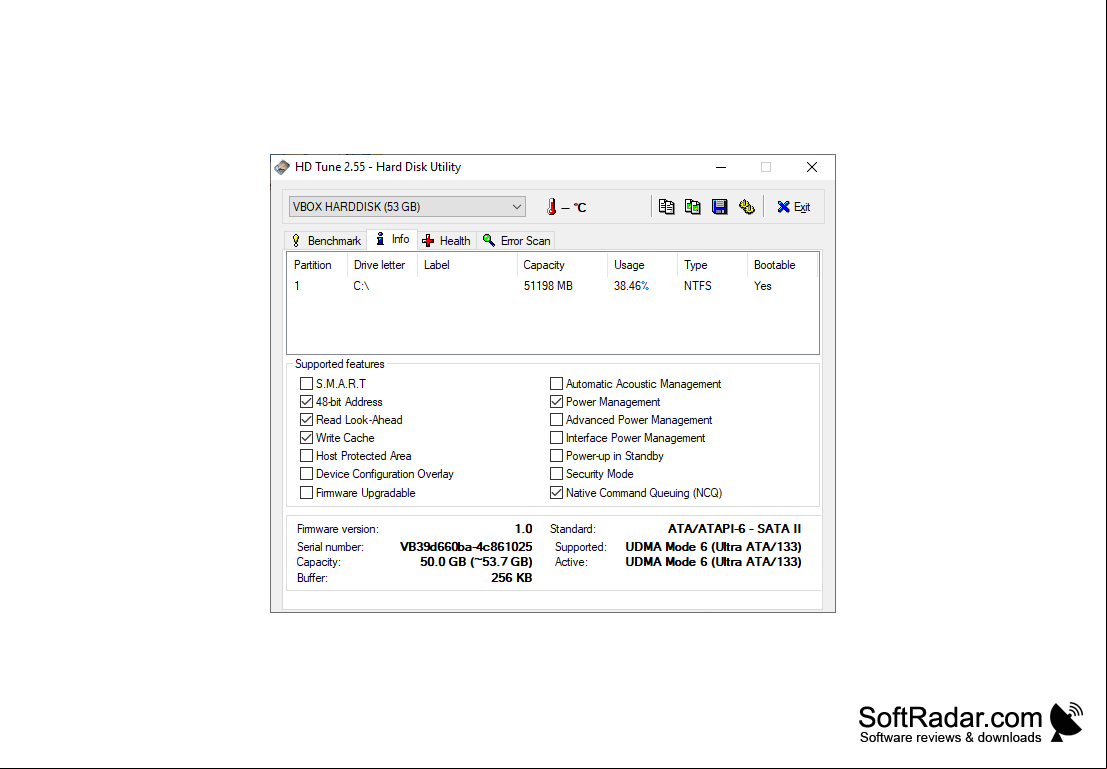
Task: Click the copy screenshot to clipboard icon
Action: [x=693, y=207]
